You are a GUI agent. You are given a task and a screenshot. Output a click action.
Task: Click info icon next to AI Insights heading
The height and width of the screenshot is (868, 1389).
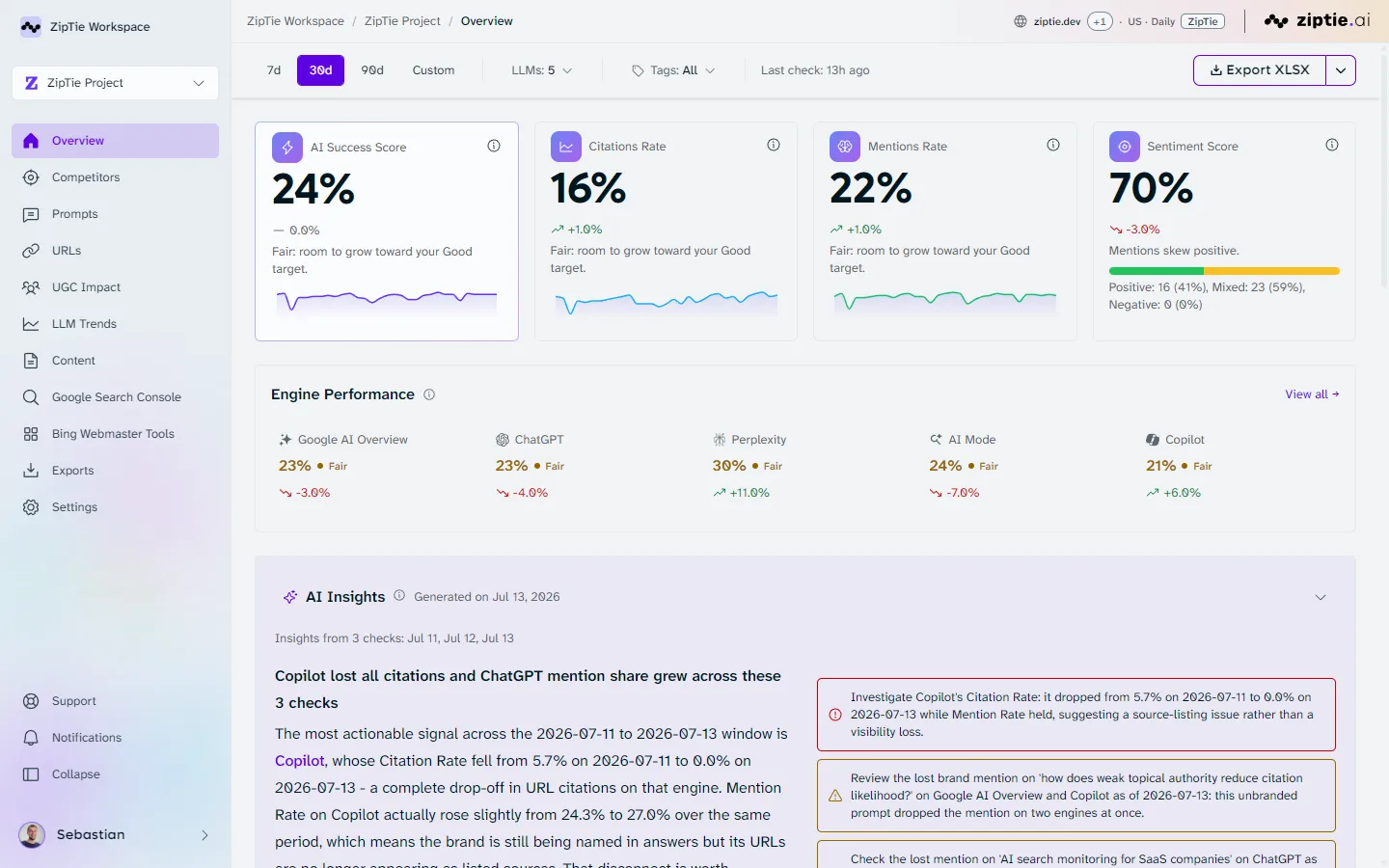(399, 596)
